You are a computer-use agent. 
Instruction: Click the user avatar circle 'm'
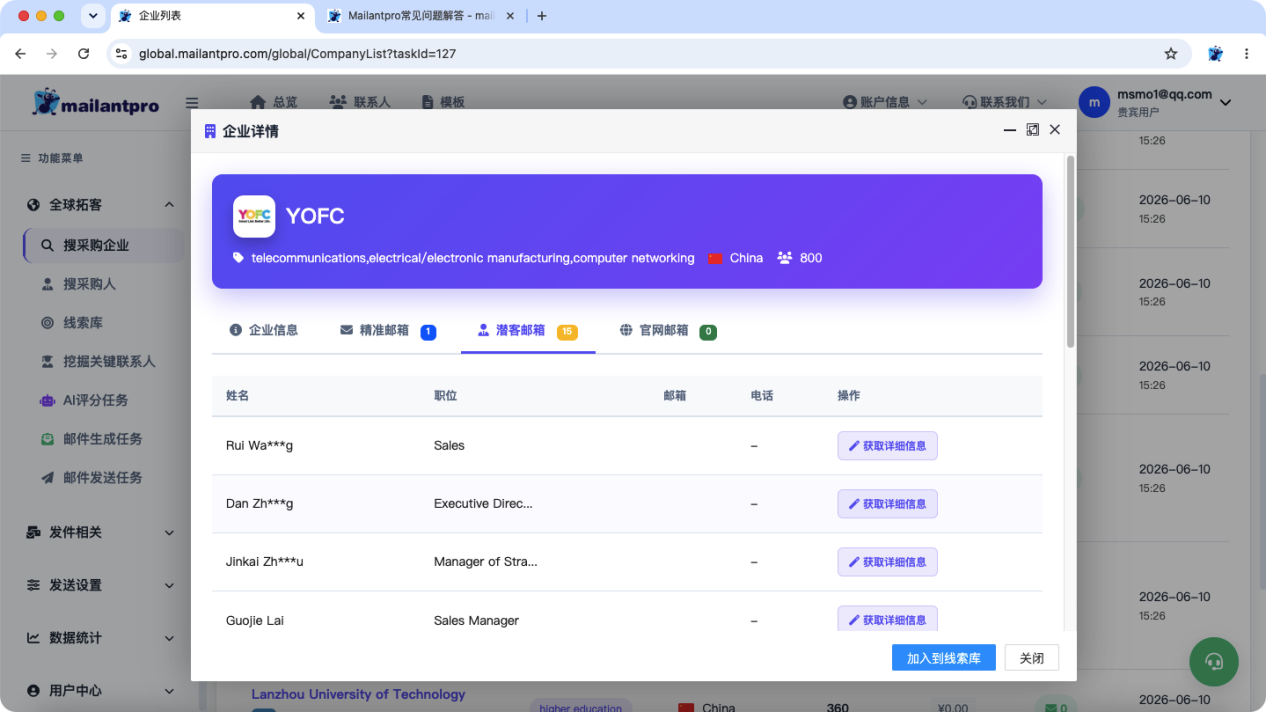click(x=1095, y=102)
